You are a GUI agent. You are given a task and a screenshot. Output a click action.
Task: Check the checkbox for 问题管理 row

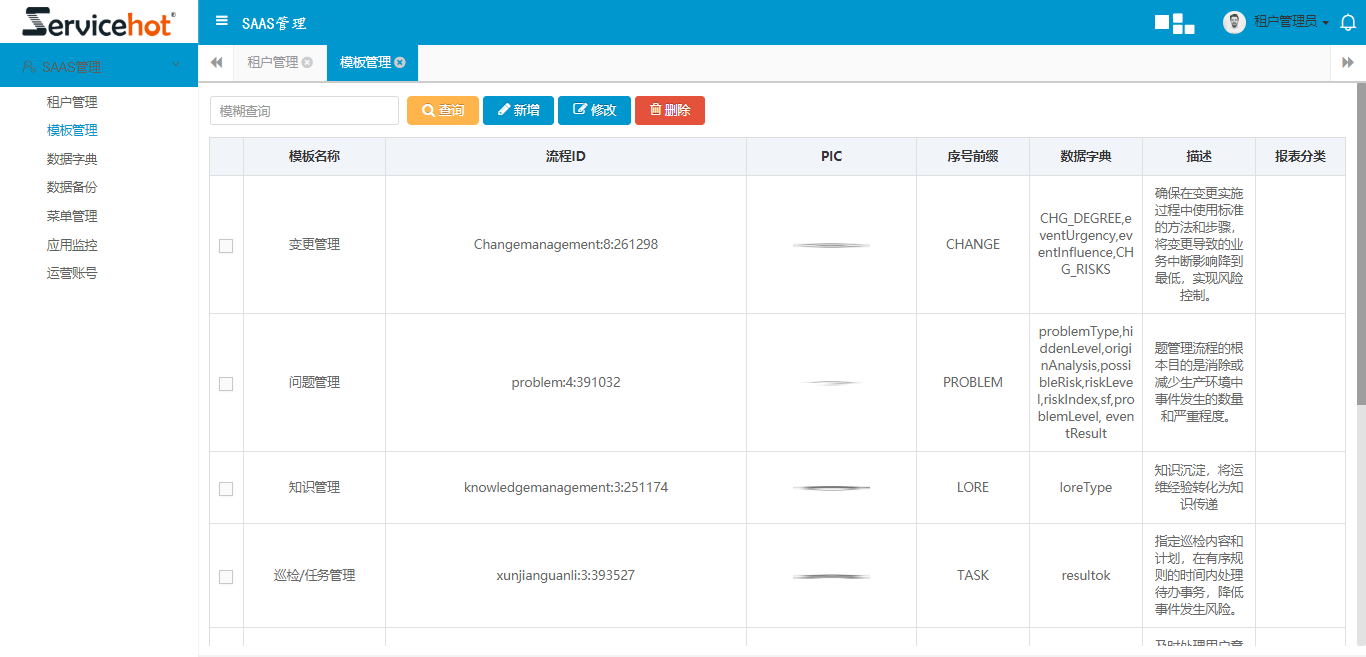coord(226,383)
